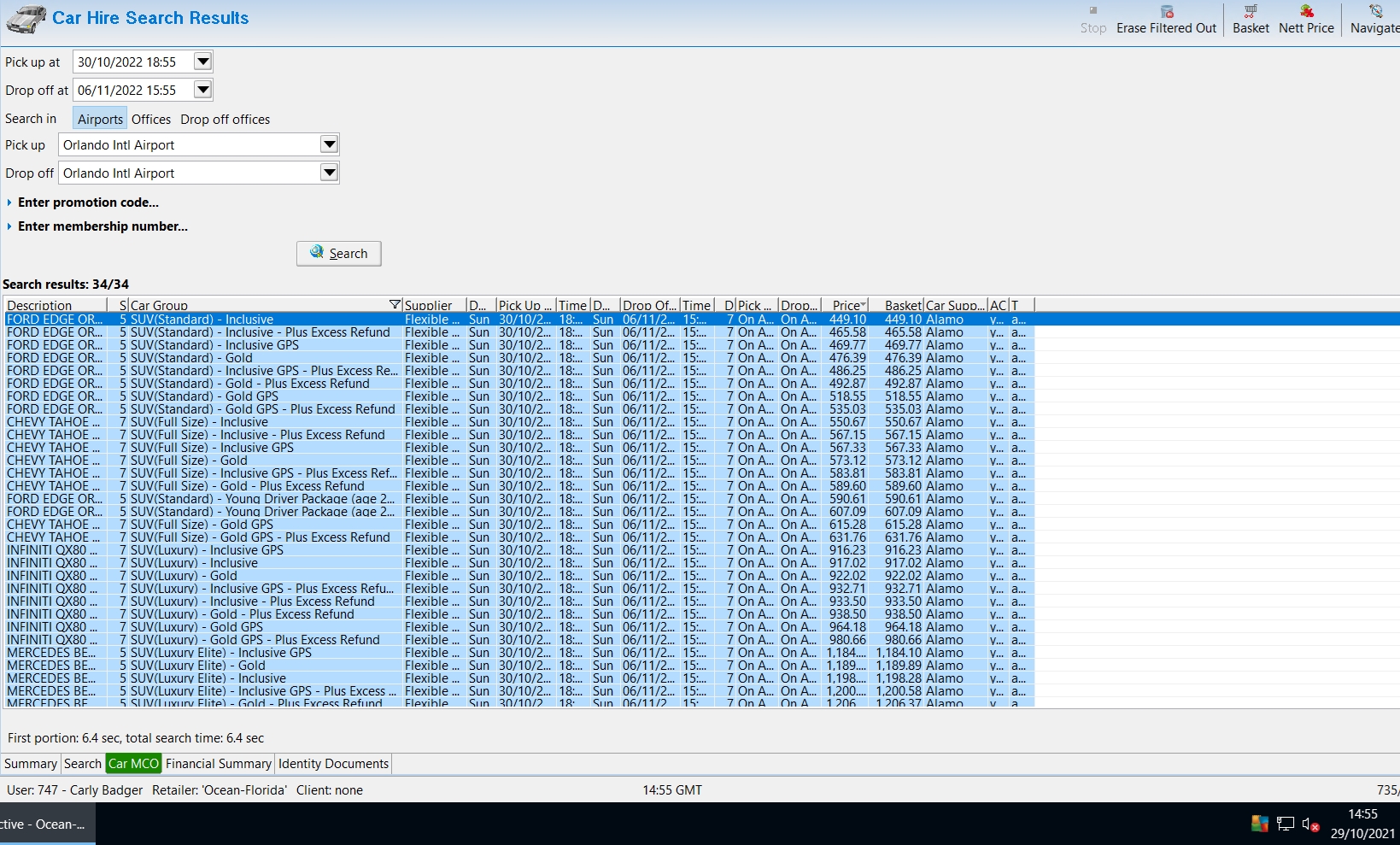
Task: Select the SUV(Full Size) - Gold row priced 573.12
Action: (x=519, y=461)
